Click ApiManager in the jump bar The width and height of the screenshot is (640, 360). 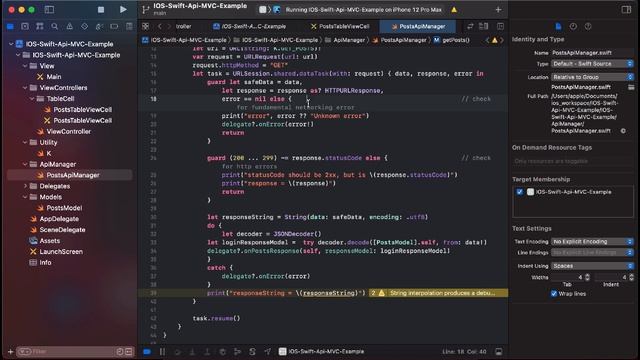345,40
